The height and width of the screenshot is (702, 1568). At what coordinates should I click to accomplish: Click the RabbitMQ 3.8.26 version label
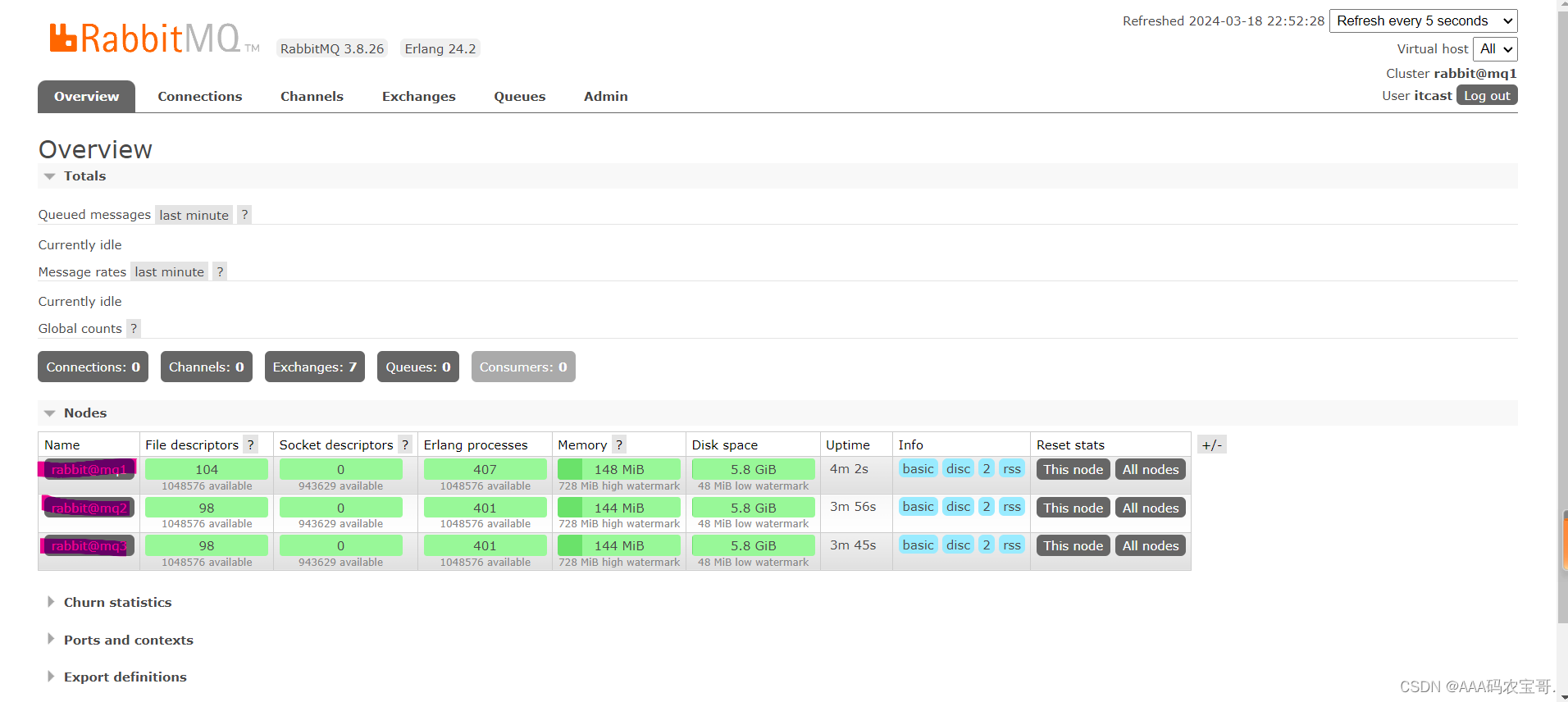pyautogui.click(x=332, y=48)
